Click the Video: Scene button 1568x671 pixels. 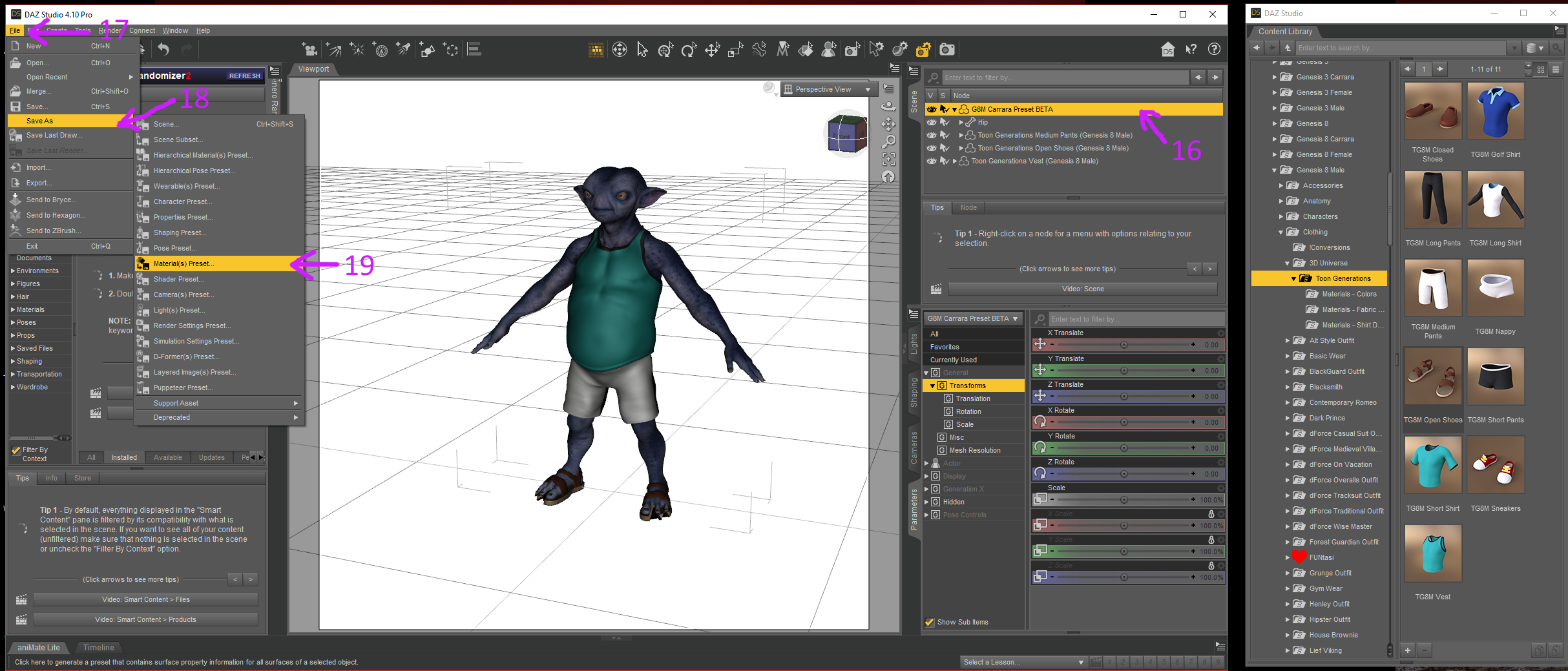pyautogui.click(x=1082, y=289)
